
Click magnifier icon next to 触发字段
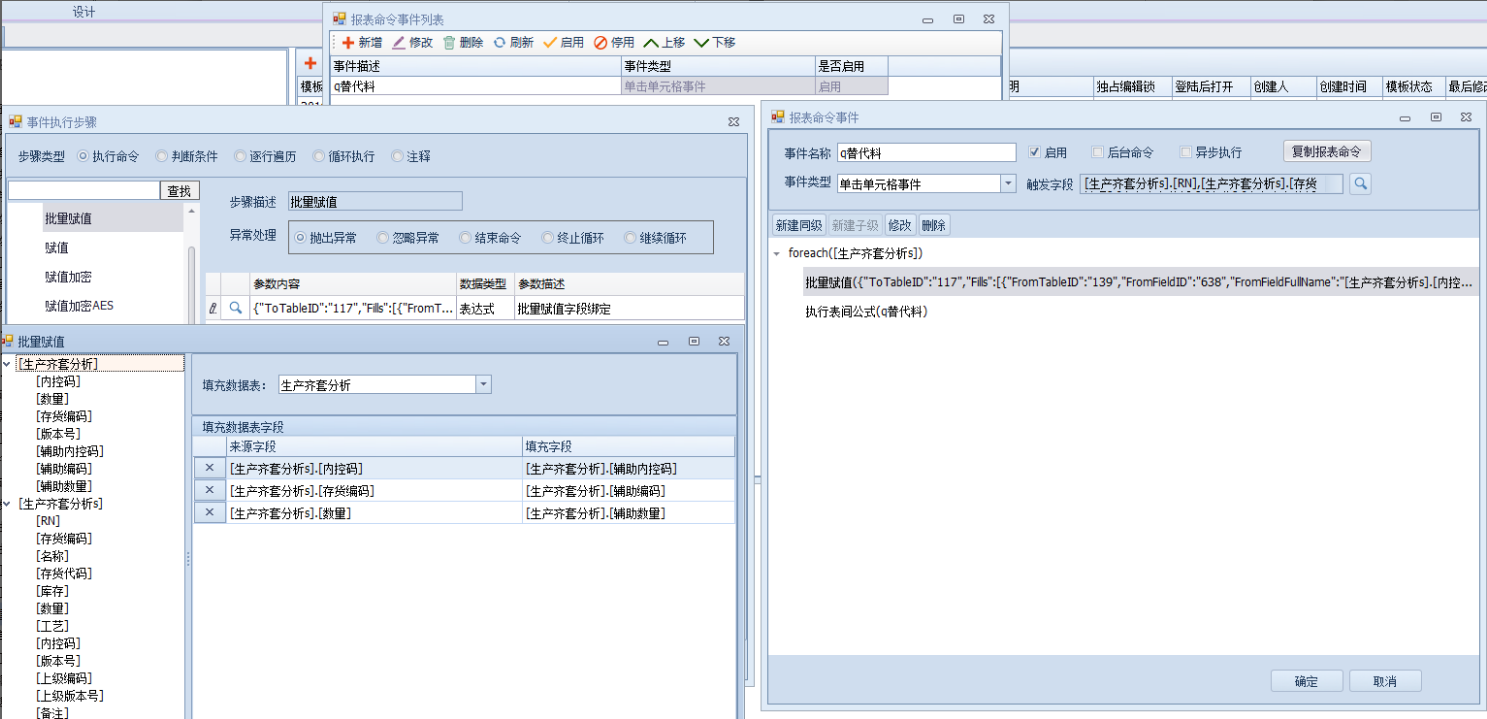1360,184
